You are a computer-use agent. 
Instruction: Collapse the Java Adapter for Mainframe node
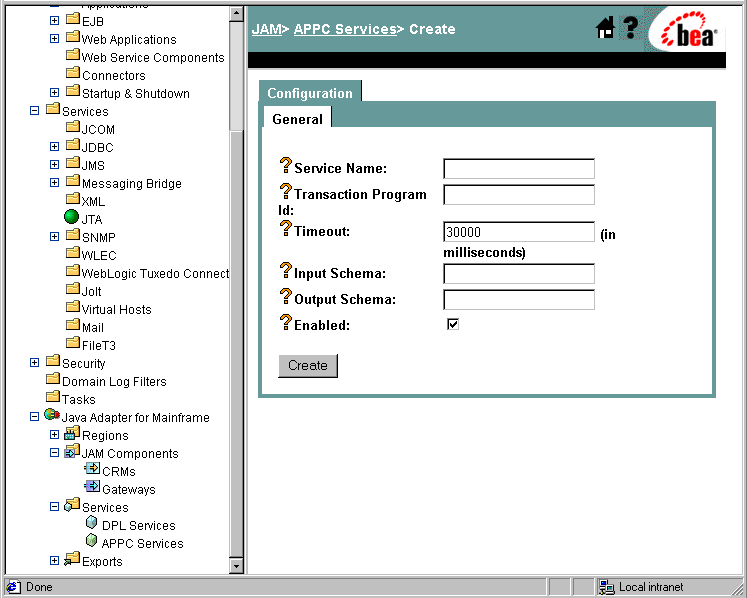[34, 416]
